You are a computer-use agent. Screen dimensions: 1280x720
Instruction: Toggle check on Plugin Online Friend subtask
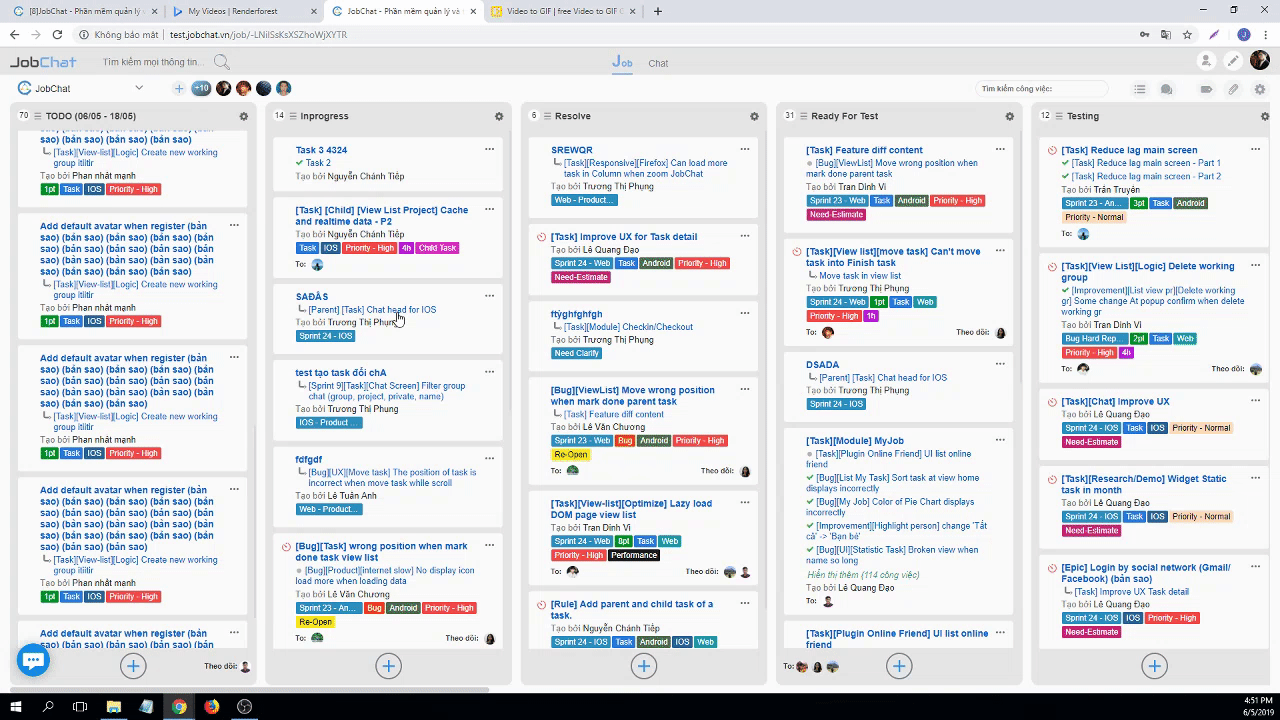810,454
